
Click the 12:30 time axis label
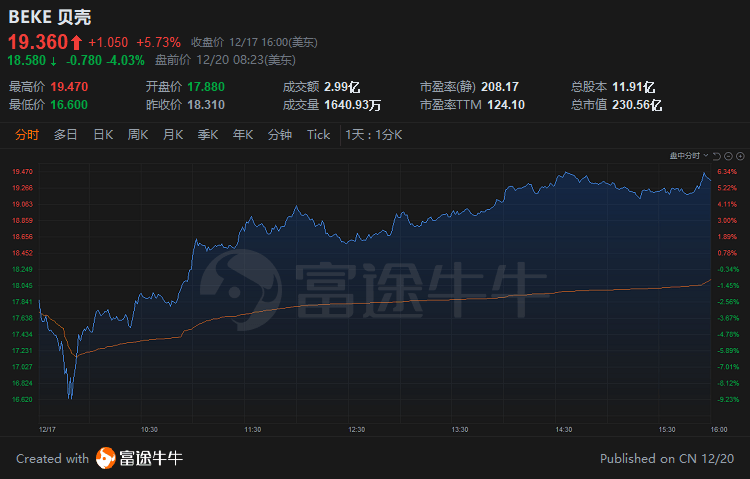click(357, 430)
